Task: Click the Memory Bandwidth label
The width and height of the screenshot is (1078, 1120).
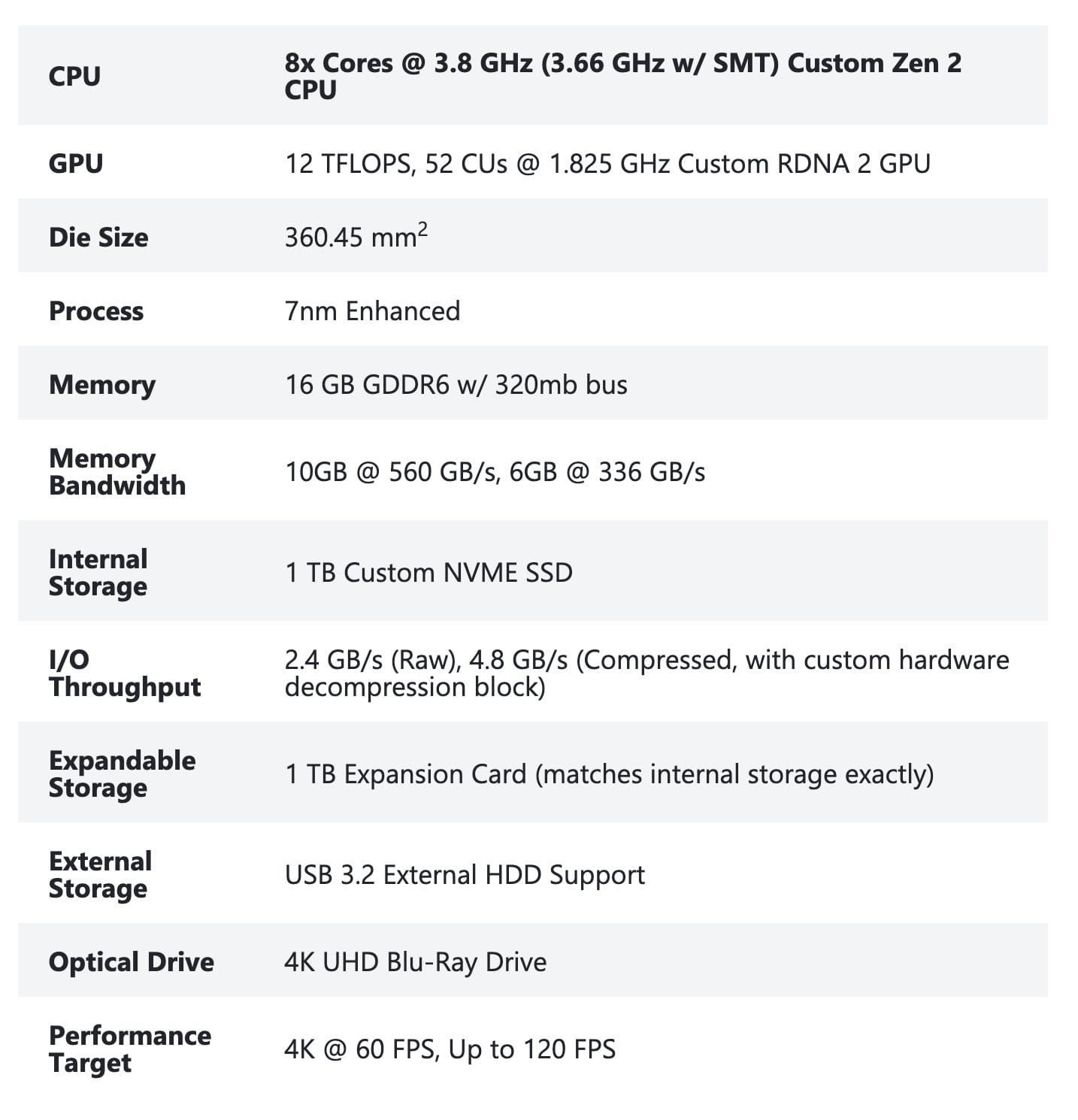Action: click(117, 471)
